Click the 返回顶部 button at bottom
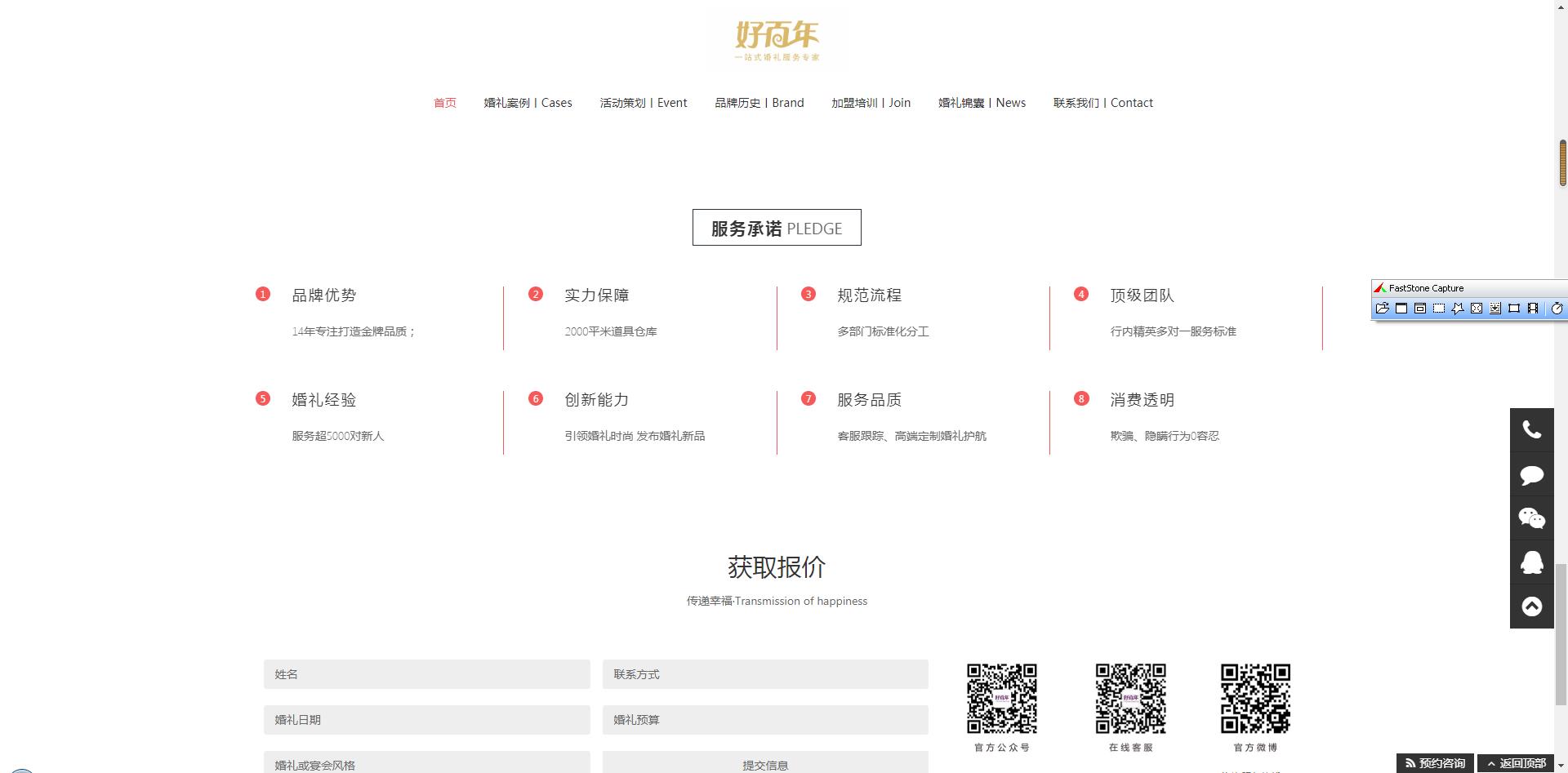Screen dimensions: 1568x773 click(1517, 763)
